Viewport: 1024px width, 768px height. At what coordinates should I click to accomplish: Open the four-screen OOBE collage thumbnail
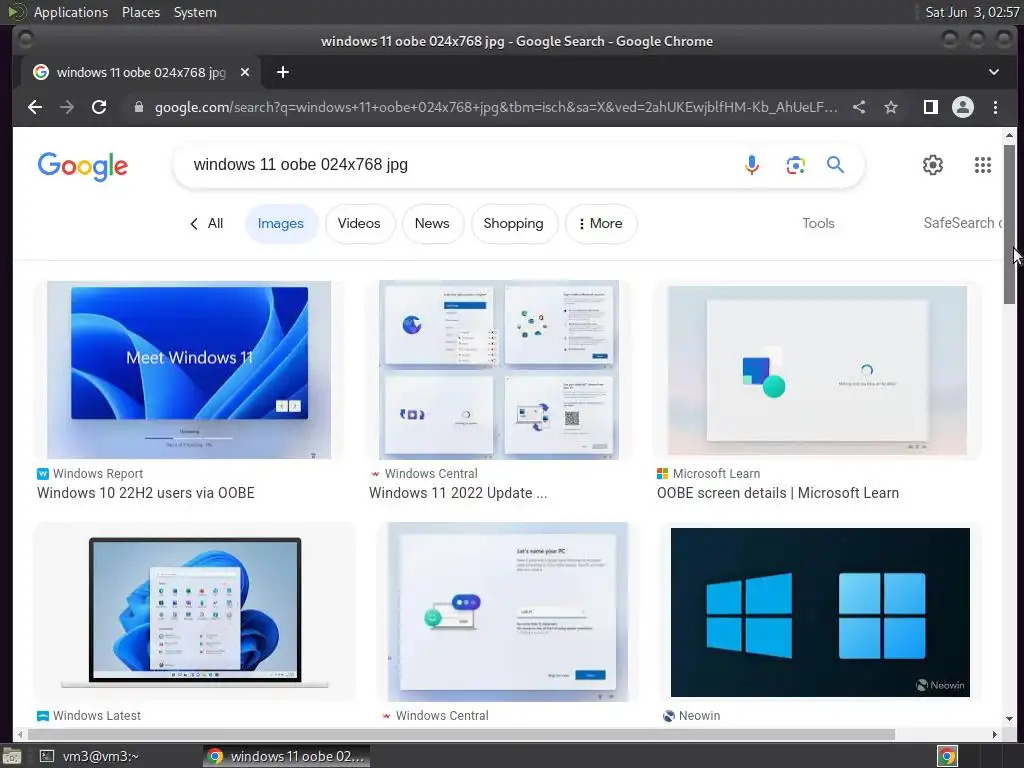point(498,370)
